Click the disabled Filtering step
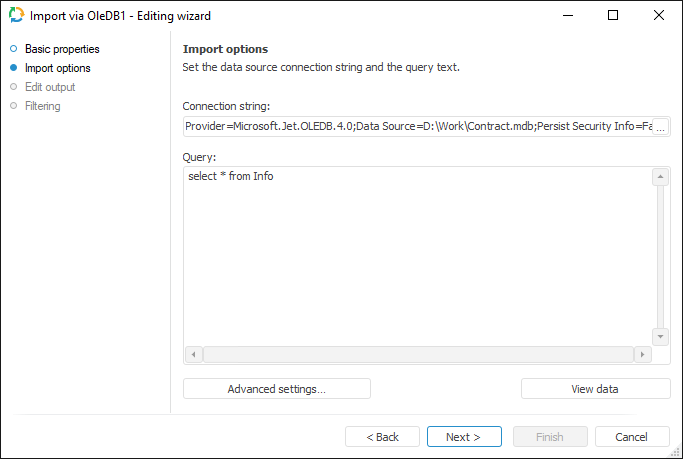 tap(43, 106)
